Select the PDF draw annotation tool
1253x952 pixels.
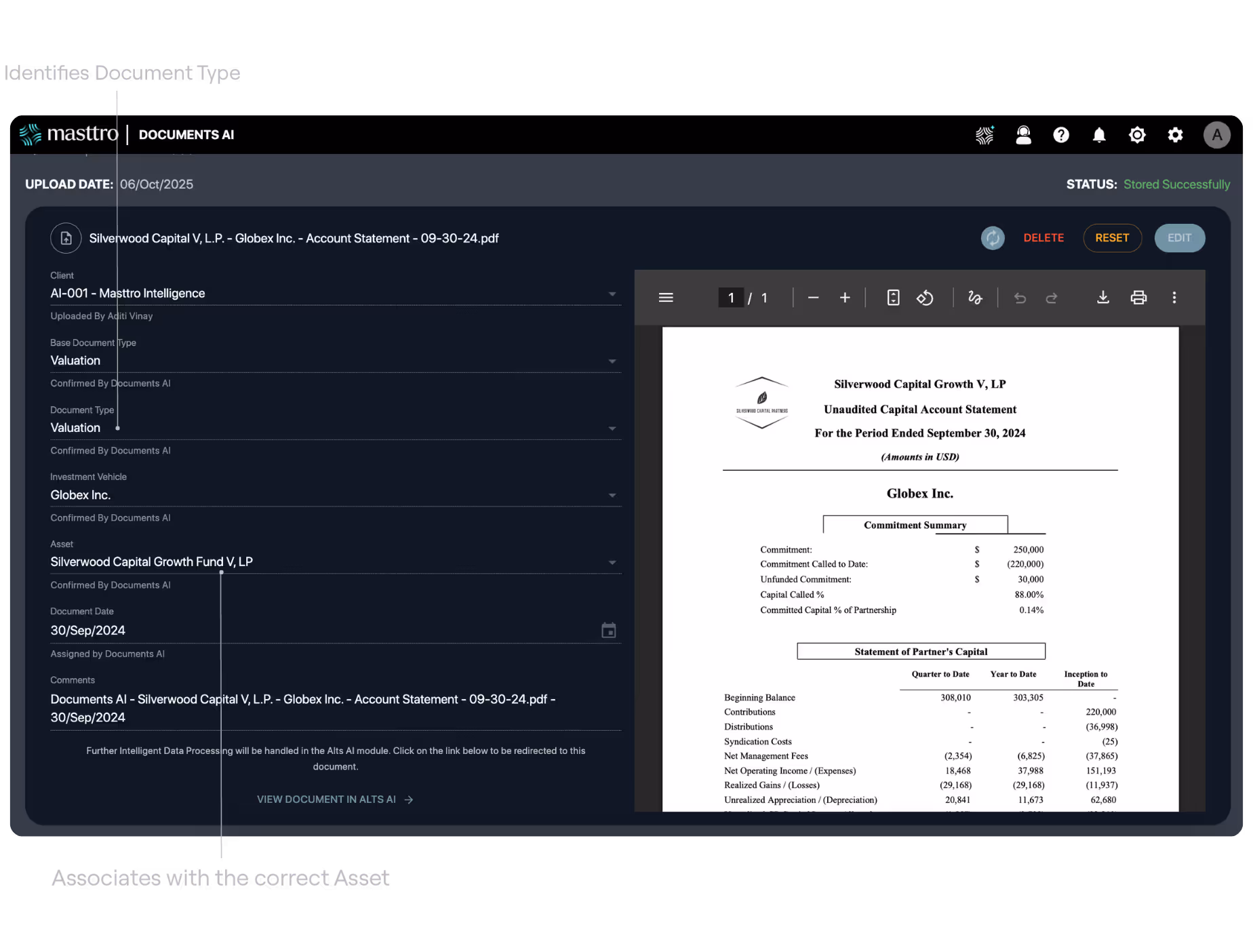pos(975,298)
